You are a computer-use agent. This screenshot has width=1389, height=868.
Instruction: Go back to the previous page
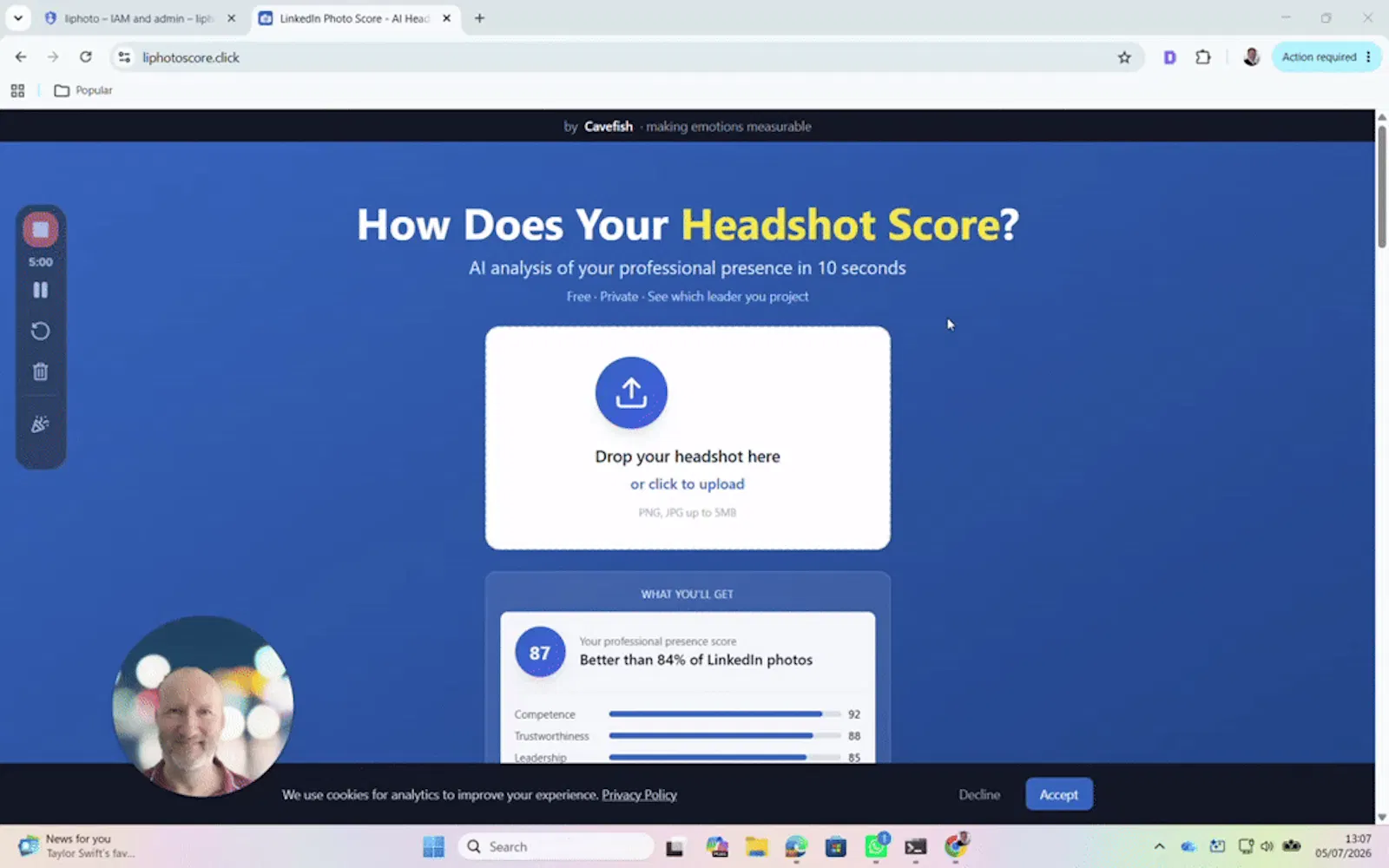(21, 57)
